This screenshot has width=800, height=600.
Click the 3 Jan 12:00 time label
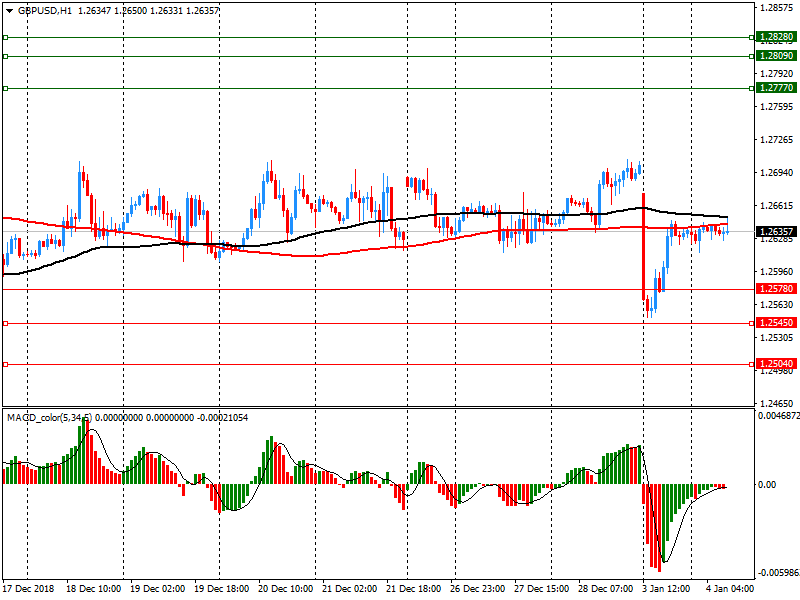[665, 589]
